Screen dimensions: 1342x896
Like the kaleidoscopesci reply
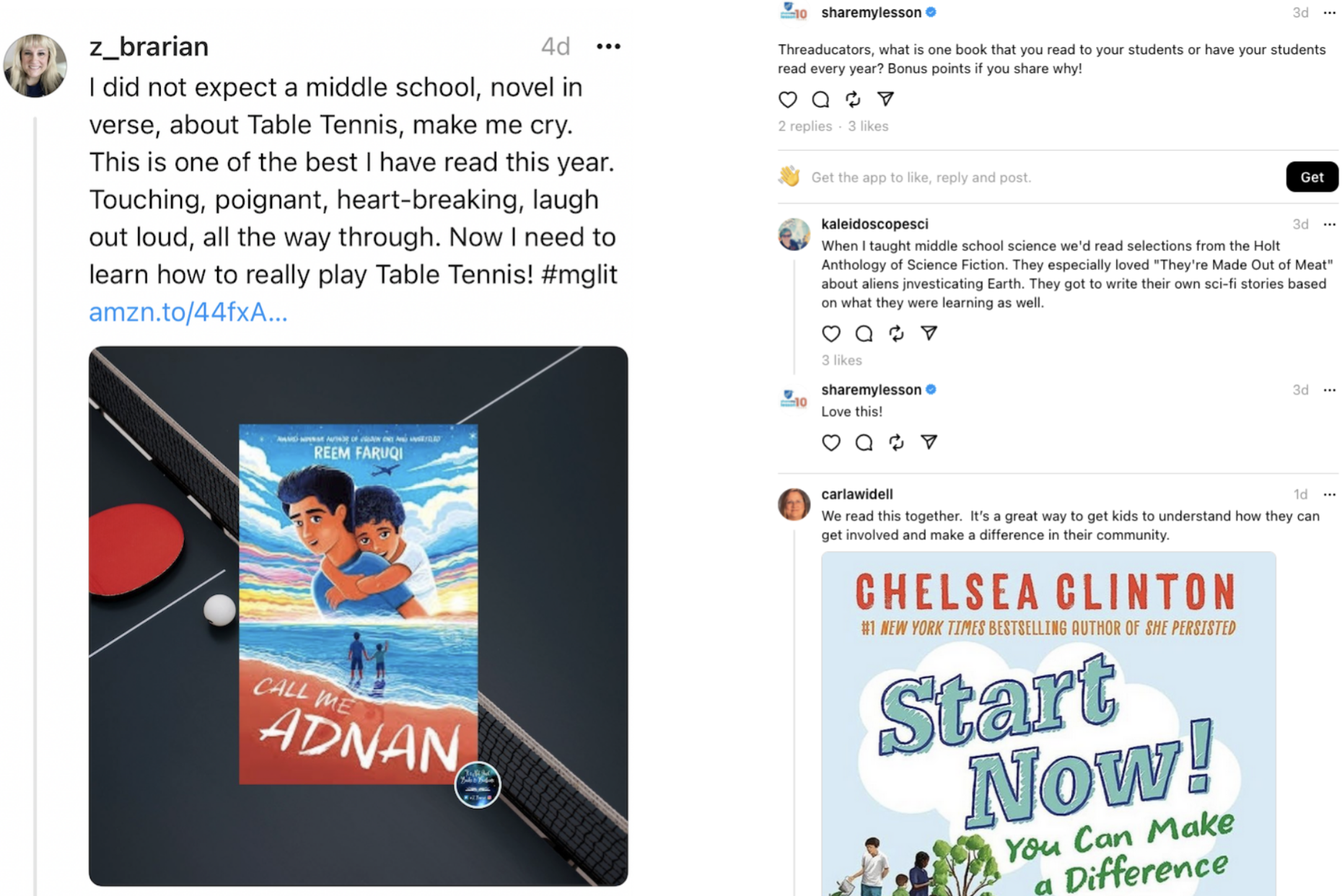coord(831,333)
